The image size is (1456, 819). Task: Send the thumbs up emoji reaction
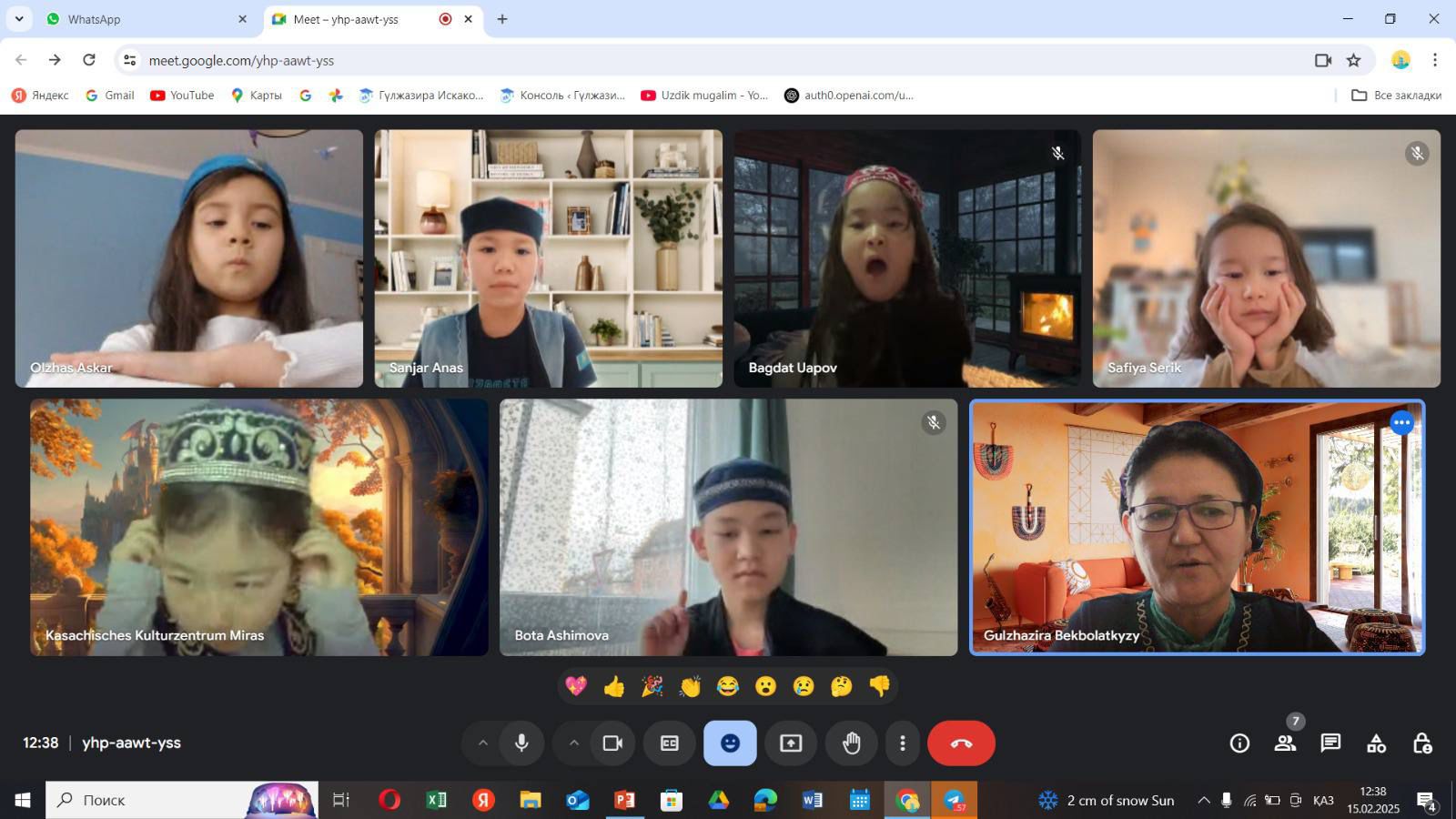coord(614,686)
